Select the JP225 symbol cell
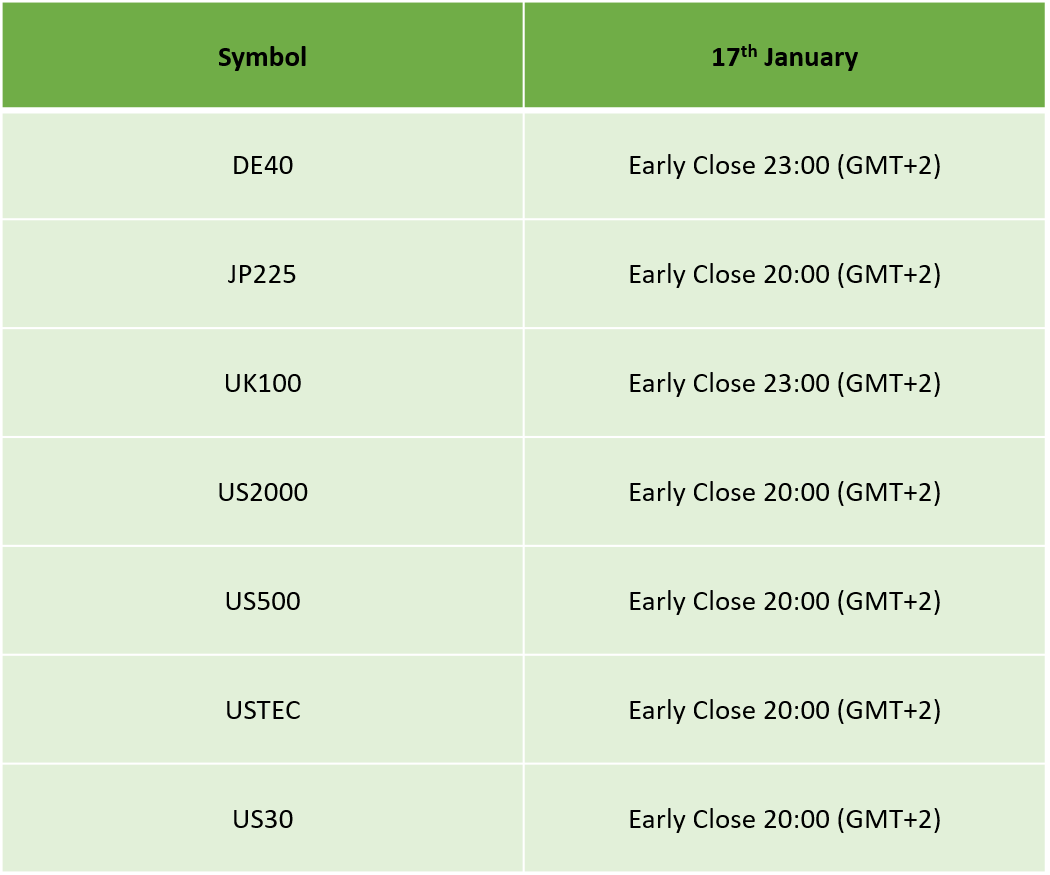Viewport: 1050px width, 875px height. click(262, 274)
